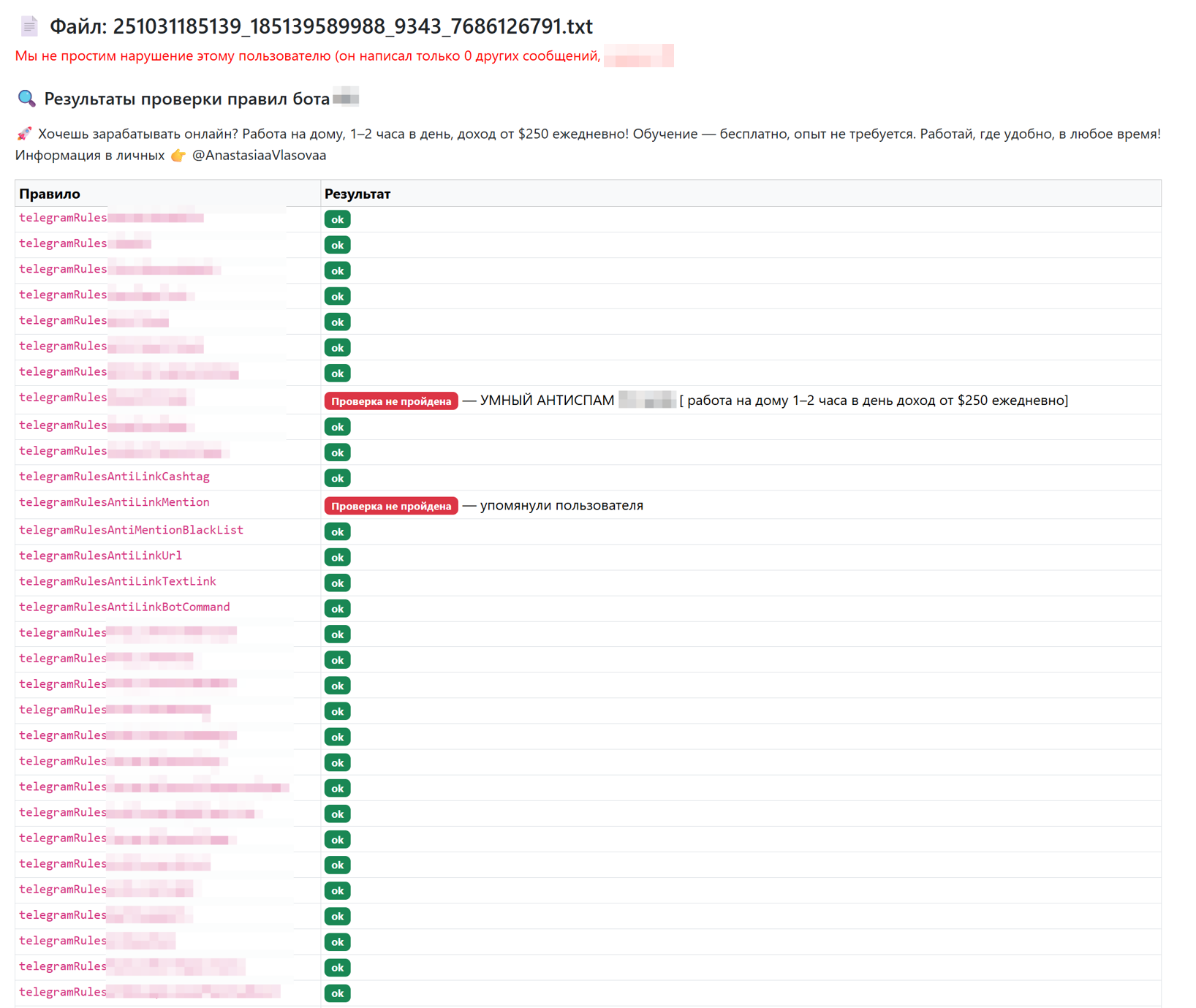Viewport: 1196px width, 1008px height.
Task: Select the telegramRulesAntiLinkUrl rule name
Action: pos(100,556)
